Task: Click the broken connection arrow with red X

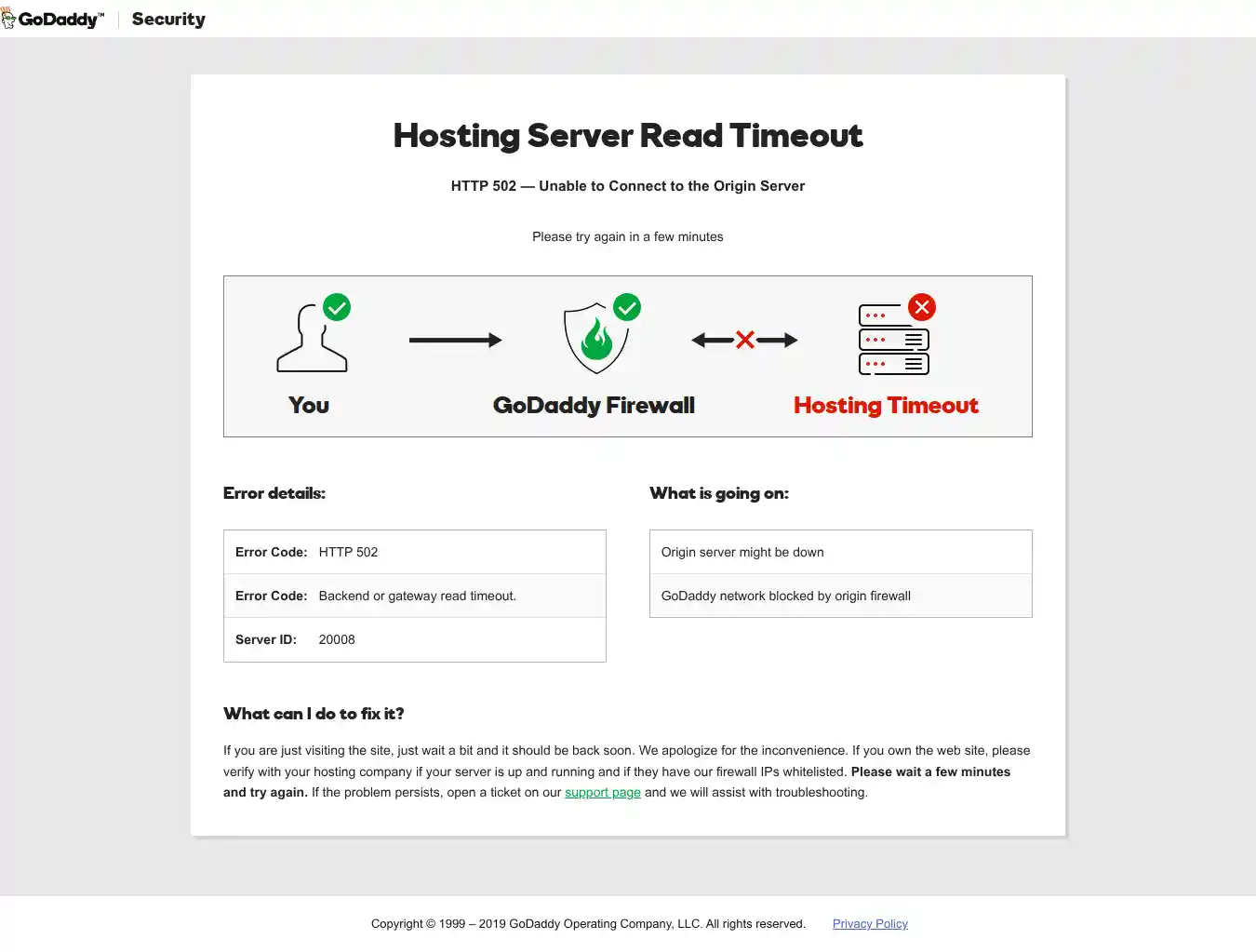Action: 744,340
